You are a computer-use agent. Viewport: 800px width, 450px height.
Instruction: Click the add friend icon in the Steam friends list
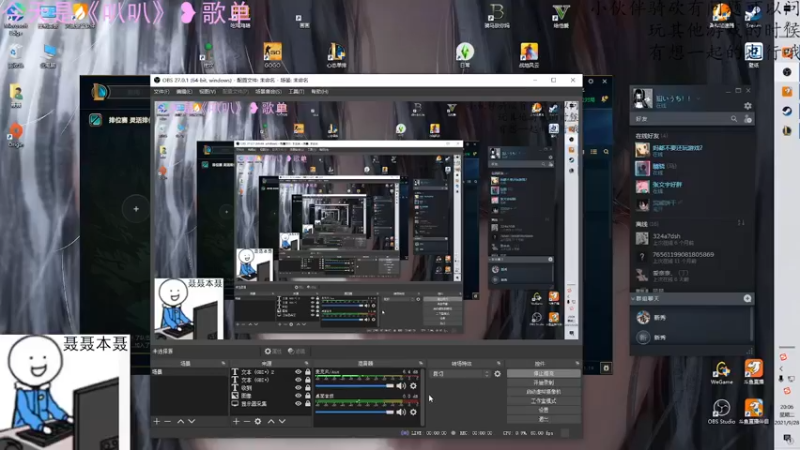coord(748,119)
